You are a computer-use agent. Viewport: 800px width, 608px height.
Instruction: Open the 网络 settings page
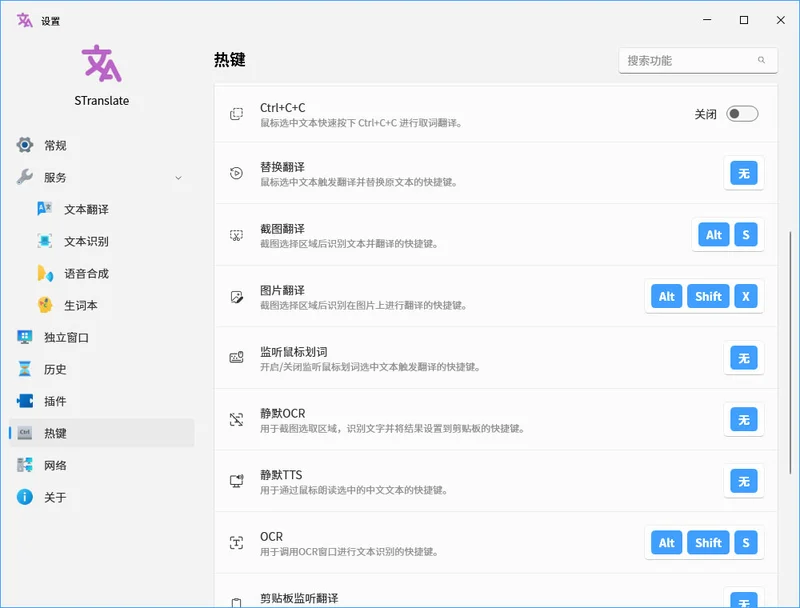click(x=102, y=465)
